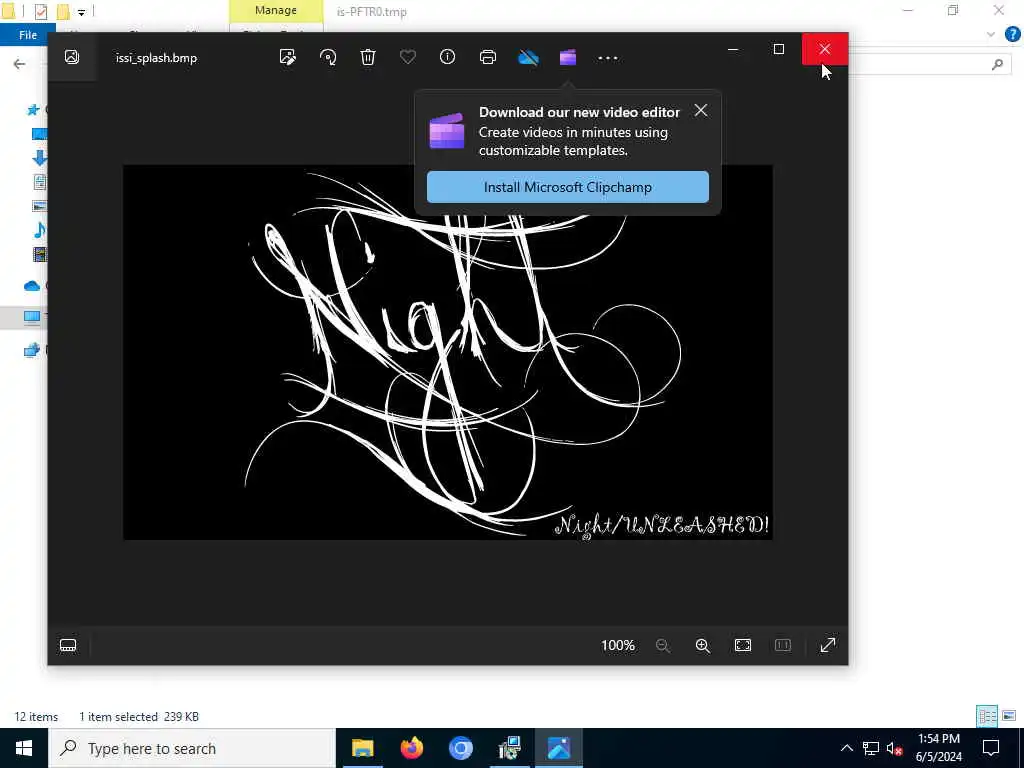The height and width of the screenshot is (768, 1024).
Task: Open the Windows Start menu
Action: click(x=24, y=748)
